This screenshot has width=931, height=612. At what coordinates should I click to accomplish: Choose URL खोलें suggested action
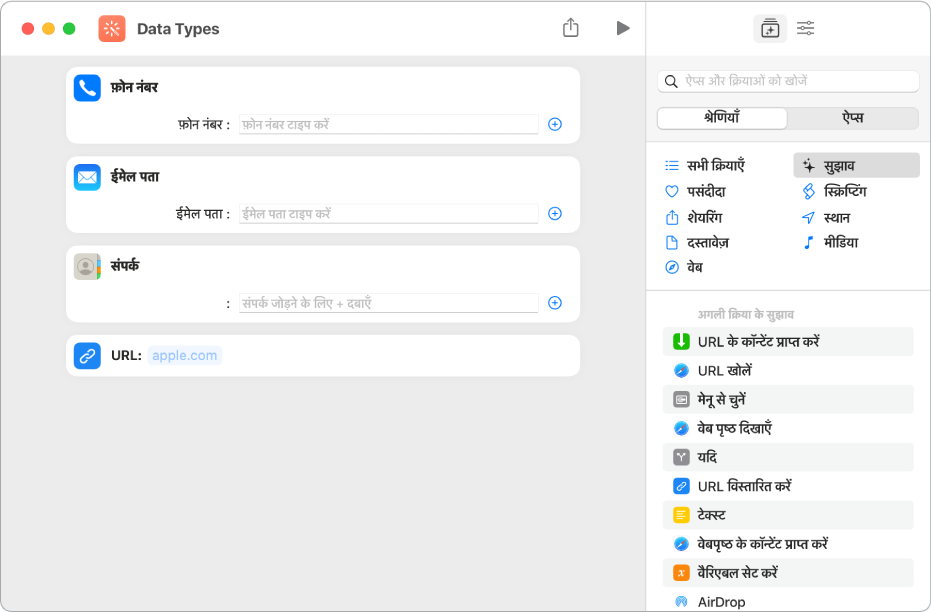click(x=788, y=370)
